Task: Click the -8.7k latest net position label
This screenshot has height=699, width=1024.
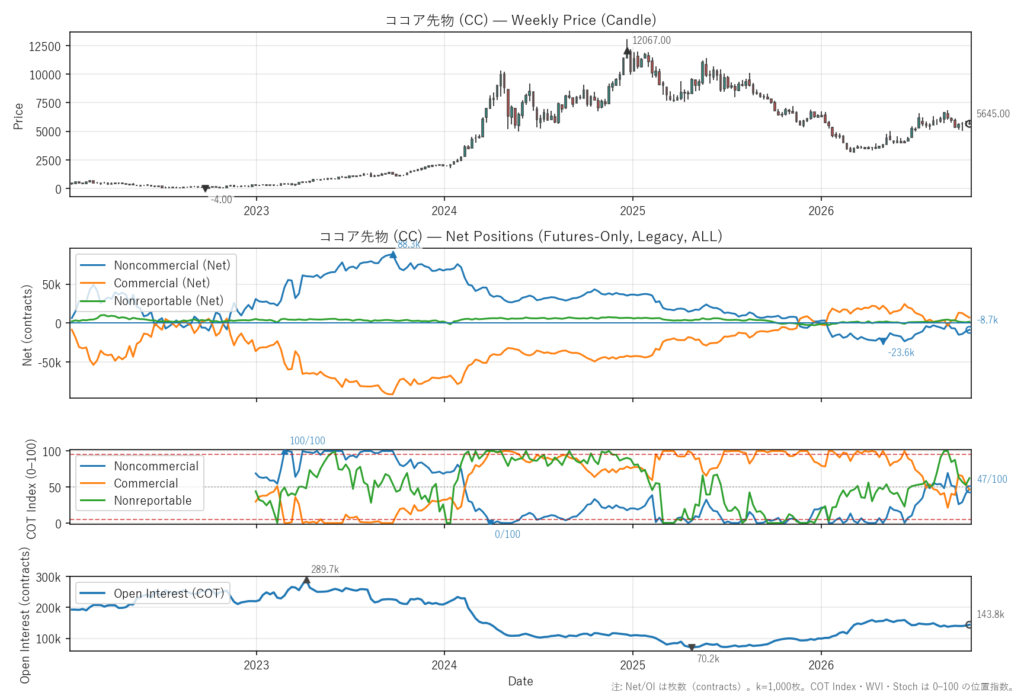Action: 987,320
